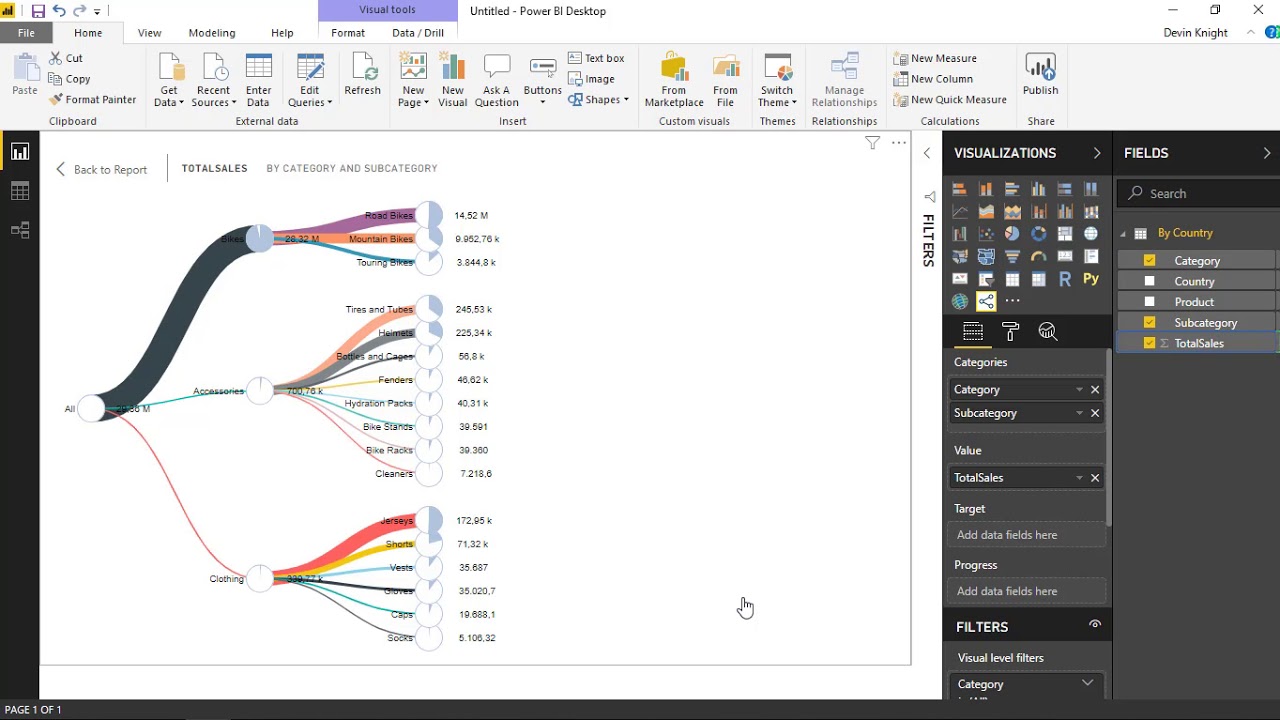
Task: Select the funnel chart visualization
Action: tap(1012, 256)
